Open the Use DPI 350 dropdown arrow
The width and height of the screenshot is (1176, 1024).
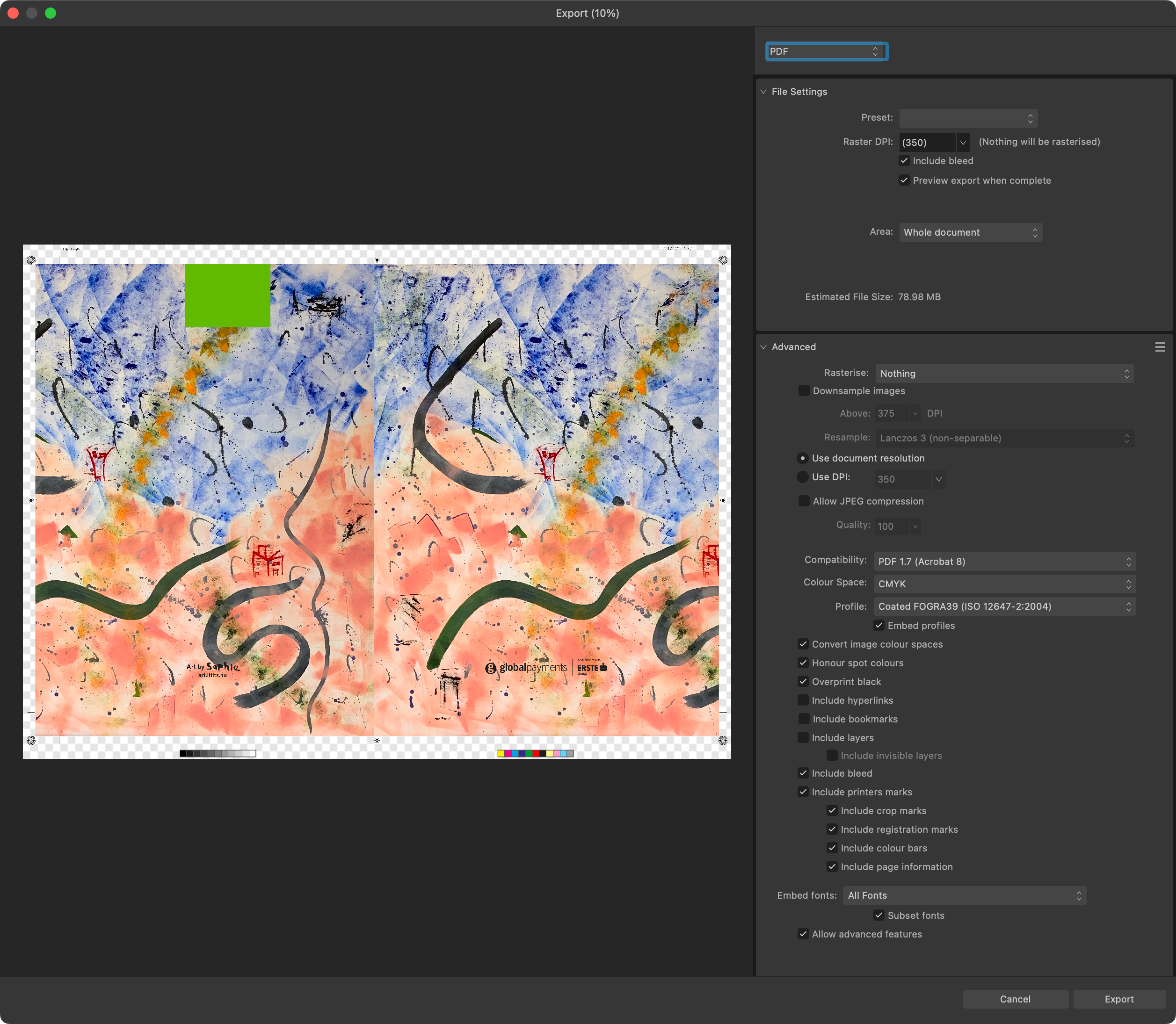click(938, 479)
